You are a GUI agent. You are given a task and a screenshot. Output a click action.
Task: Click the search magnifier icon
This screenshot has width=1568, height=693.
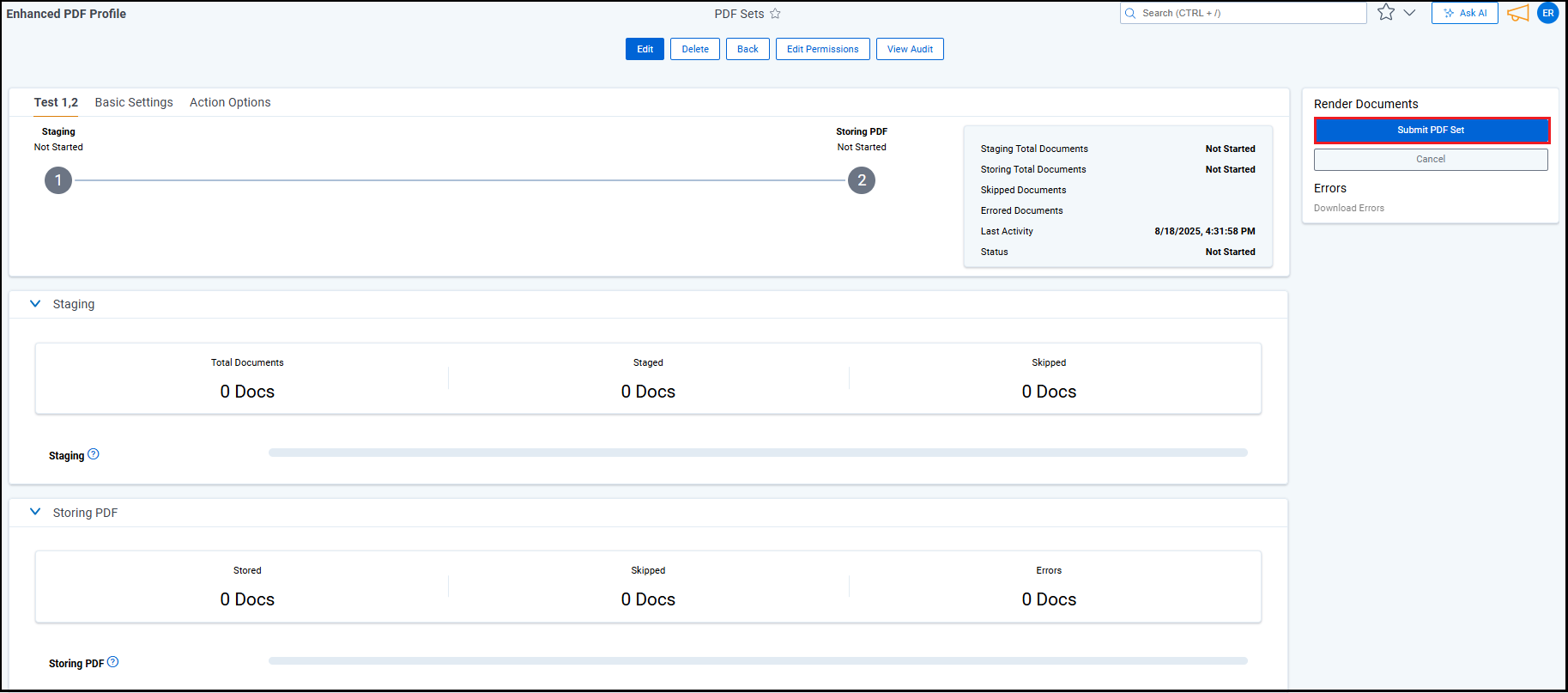click(1130, 13)
